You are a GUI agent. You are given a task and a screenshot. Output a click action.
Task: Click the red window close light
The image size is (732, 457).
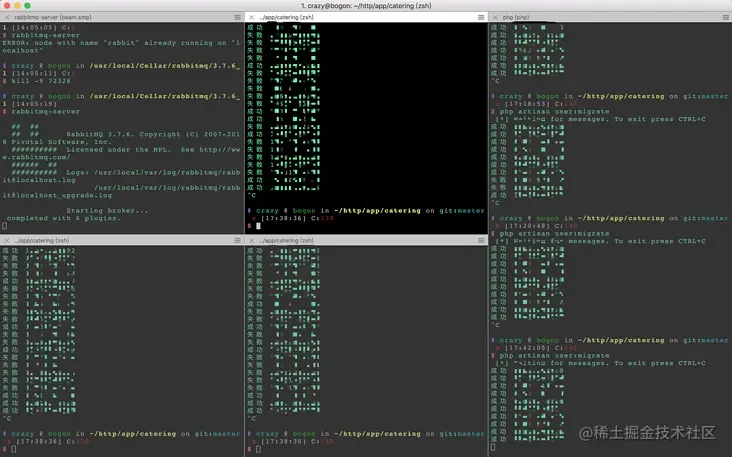click(7, 6)
